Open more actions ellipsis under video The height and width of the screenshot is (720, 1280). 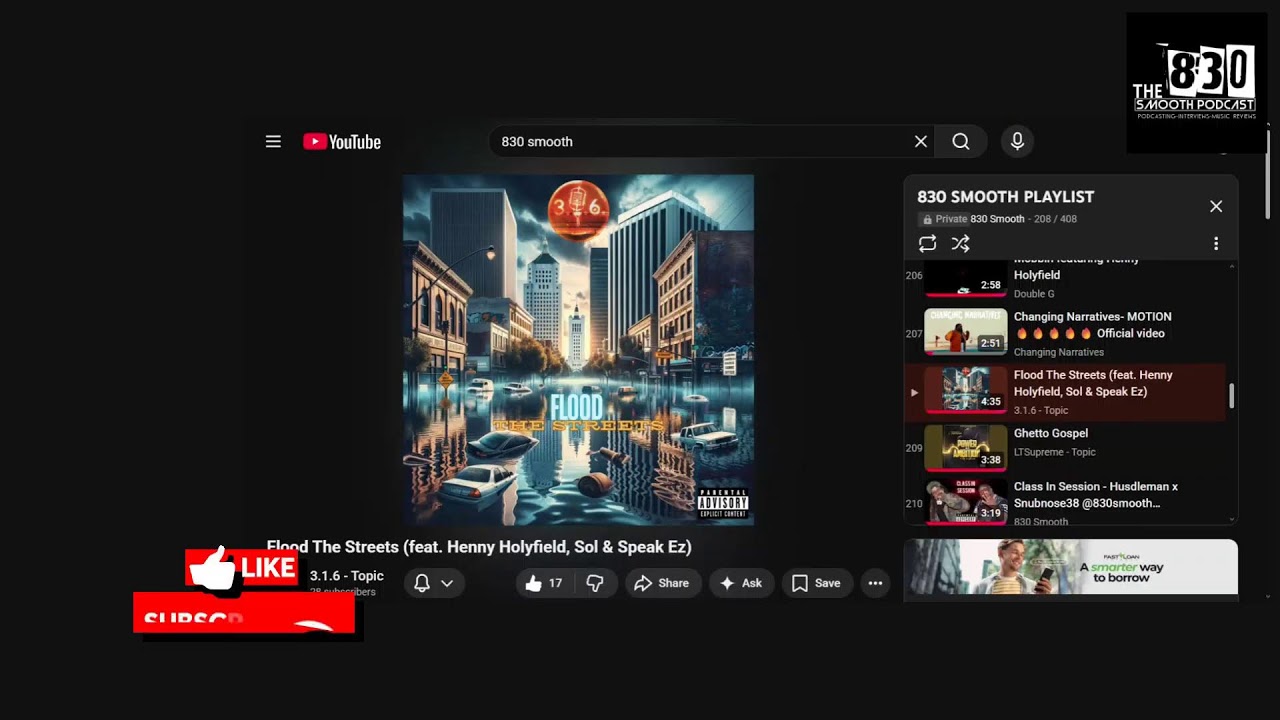[875, 583]
